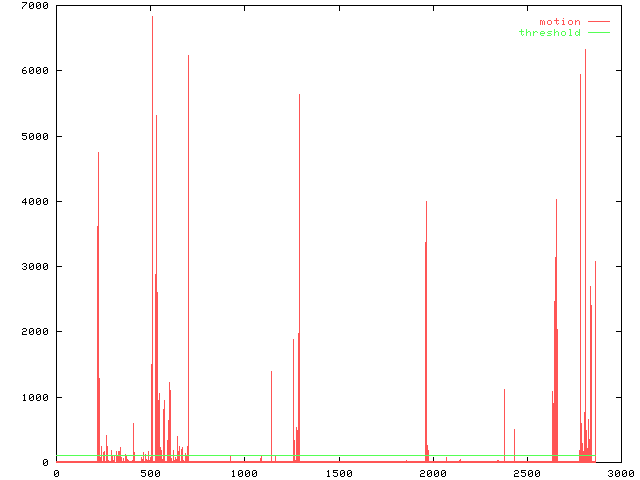Screen dimensions: 640x480
Task: Select the 3000 label on x-axis
Action: coord(620,473)
